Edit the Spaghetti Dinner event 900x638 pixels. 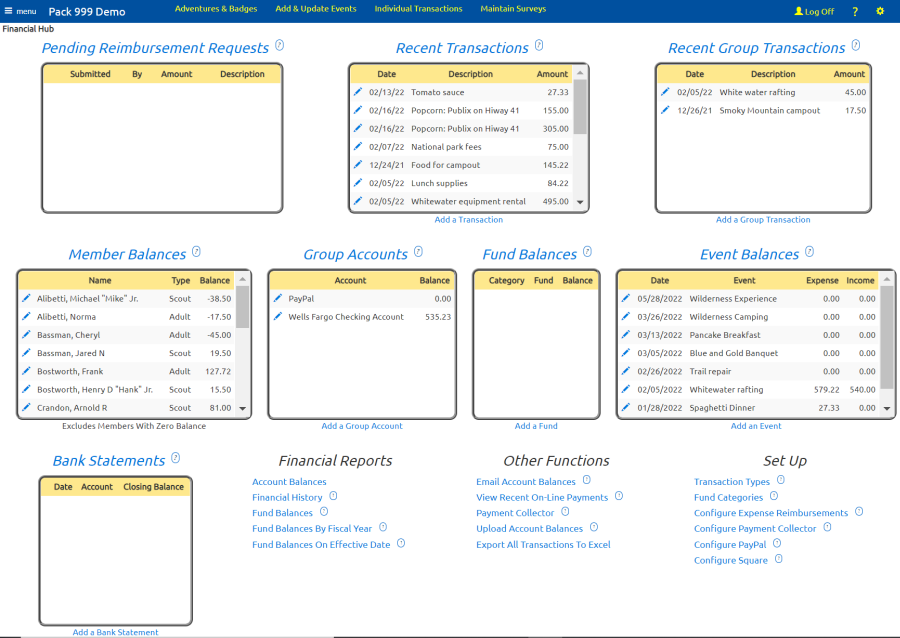click(x=626, y=407)
